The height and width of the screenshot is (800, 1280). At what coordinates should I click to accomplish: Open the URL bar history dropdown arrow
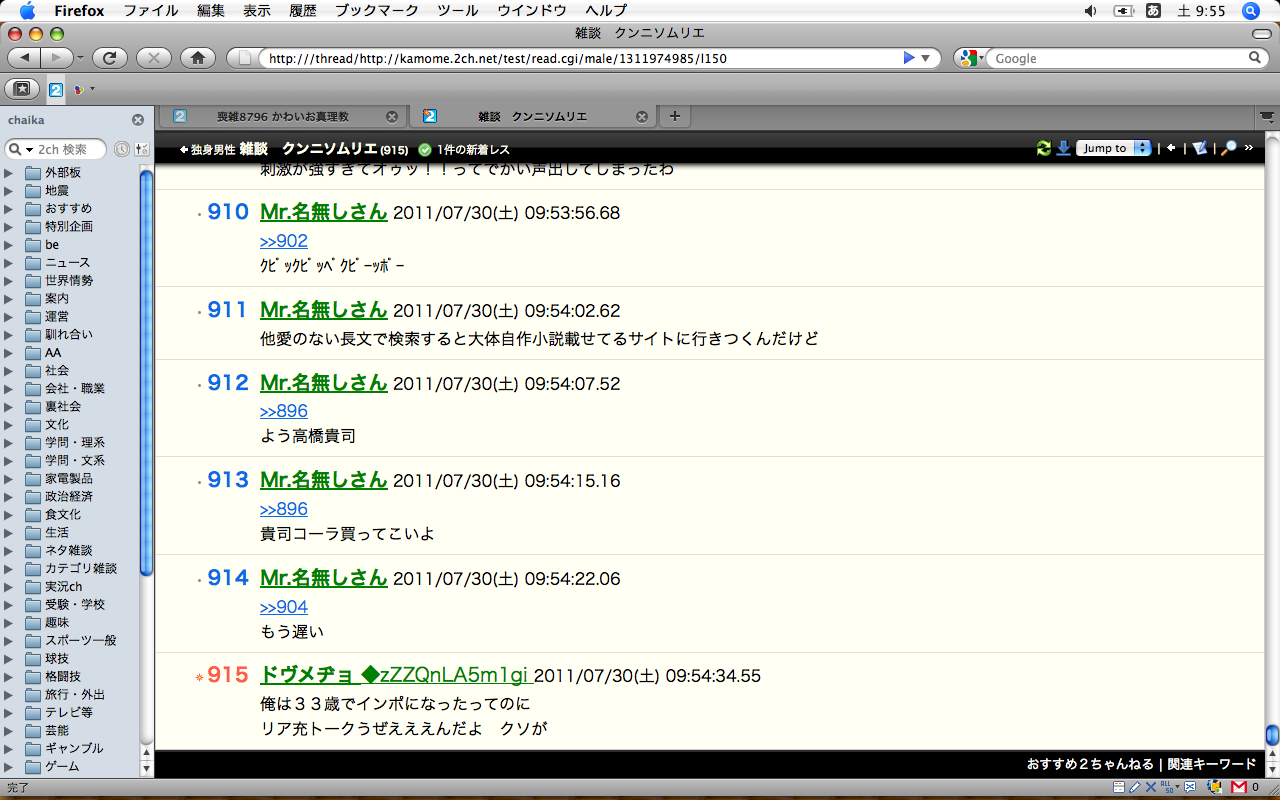pos(926,58)
